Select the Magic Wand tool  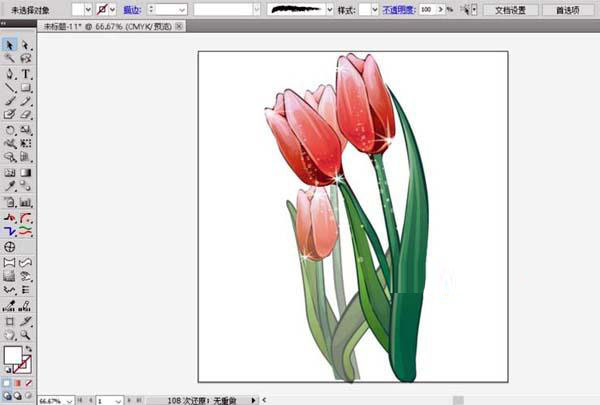pos(10,58)
